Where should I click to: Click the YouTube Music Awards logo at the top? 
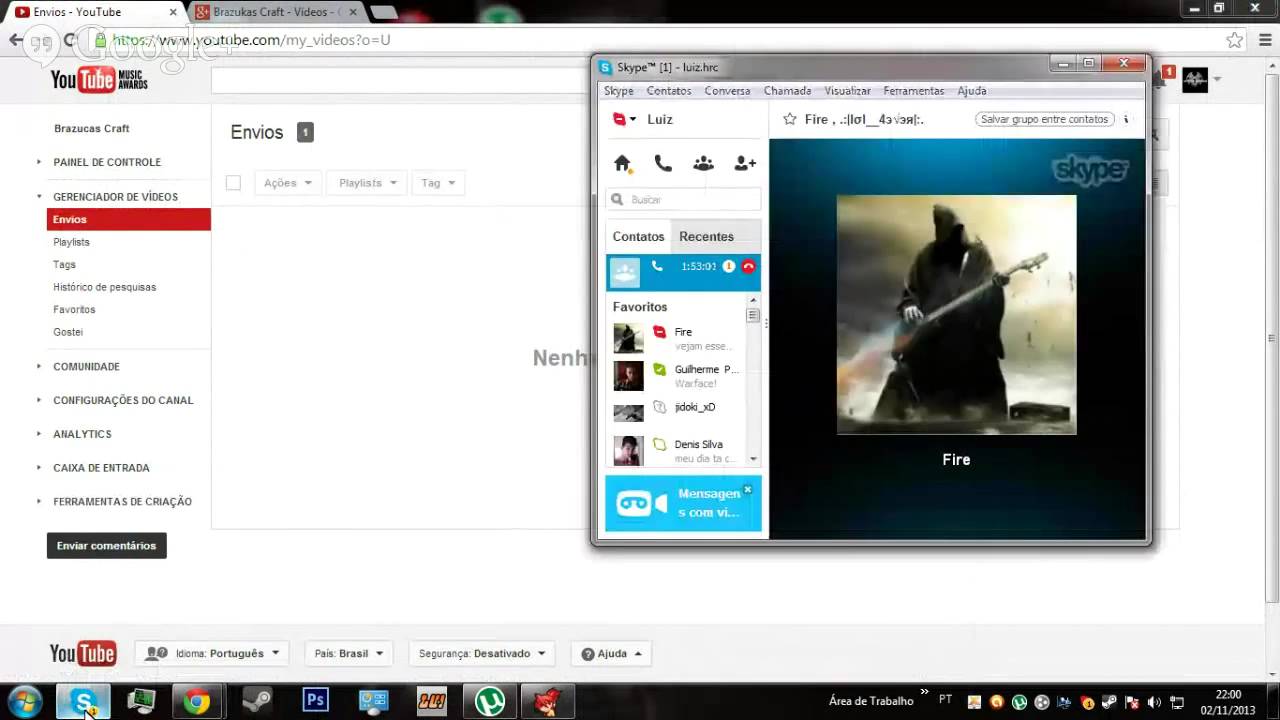click(x=99, y=80)
